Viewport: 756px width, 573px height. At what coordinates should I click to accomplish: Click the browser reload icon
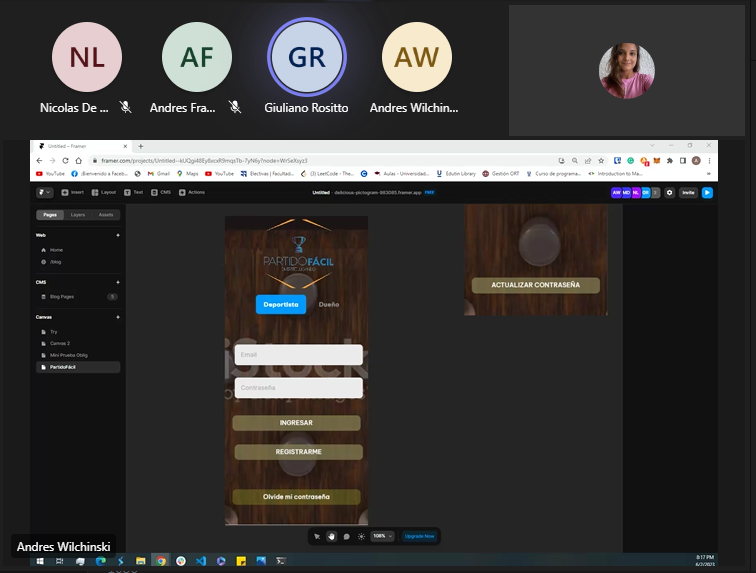point(66,161)
